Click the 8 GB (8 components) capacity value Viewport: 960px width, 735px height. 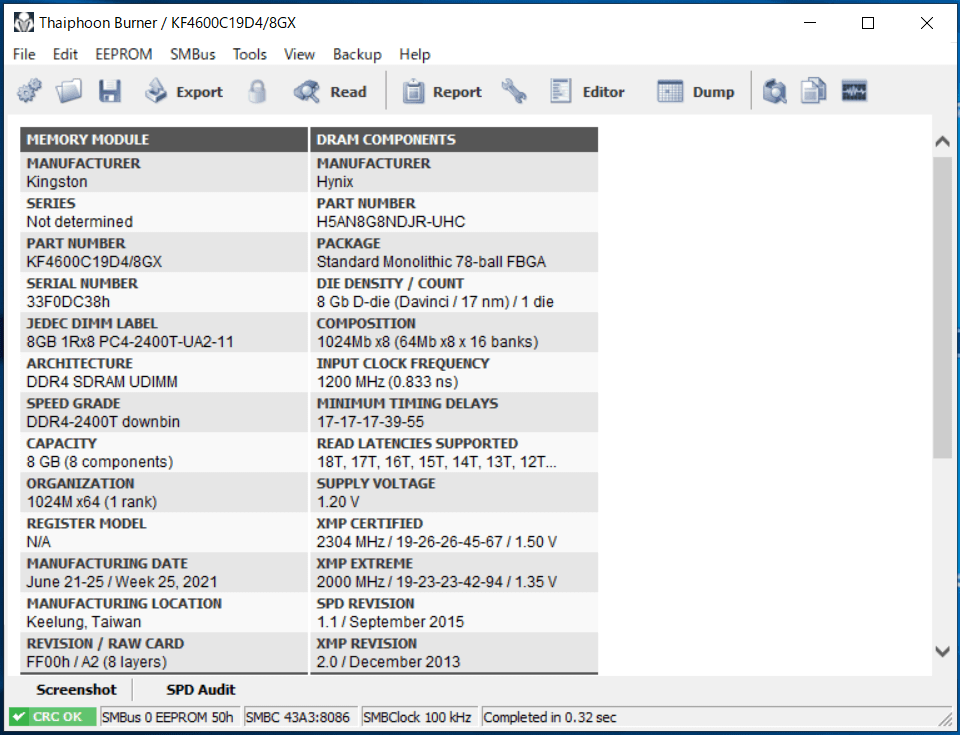coord(100,462)
